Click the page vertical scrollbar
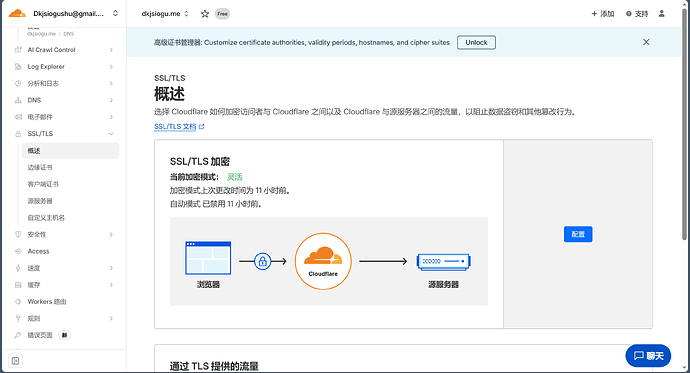 coord(684,123)
